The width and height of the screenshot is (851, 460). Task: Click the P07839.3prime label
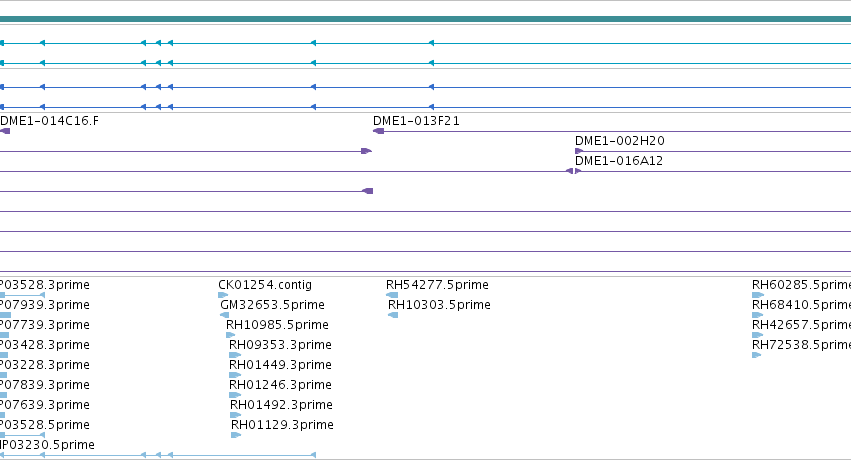pos(45,385)
